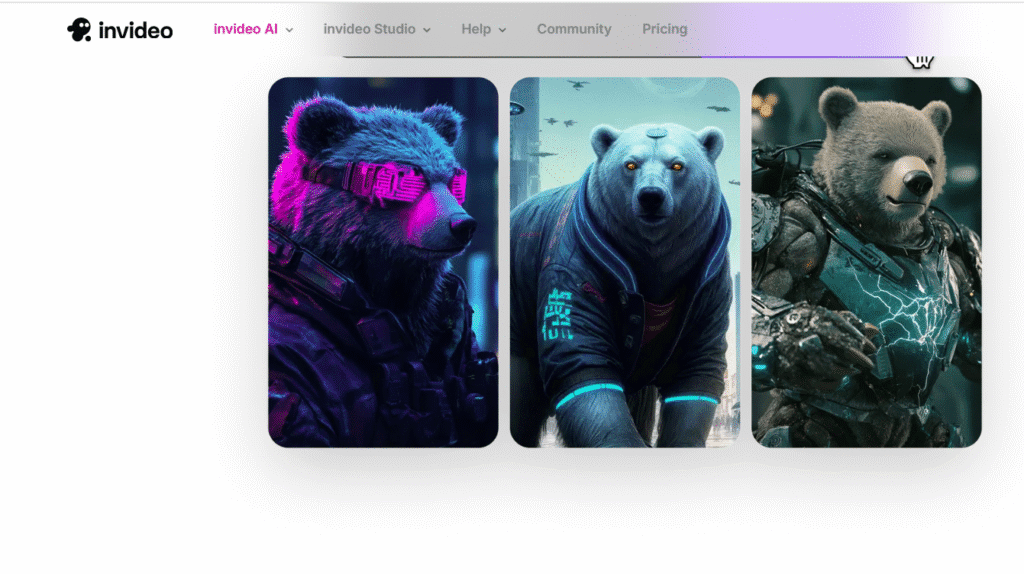Click the dark bar below the navigation

point(520,56)
